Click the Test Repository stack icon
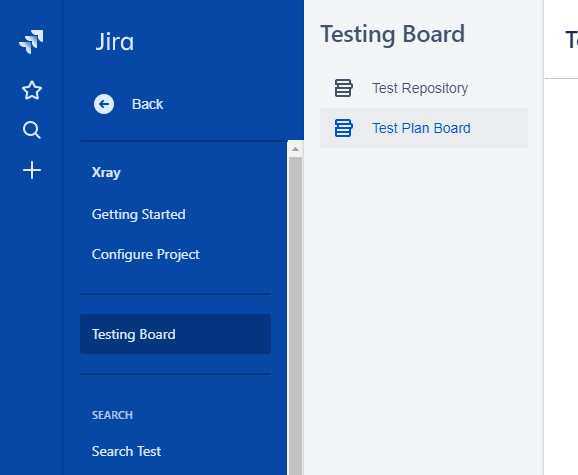Screen dimensions: 578x475 click(343, 88)
